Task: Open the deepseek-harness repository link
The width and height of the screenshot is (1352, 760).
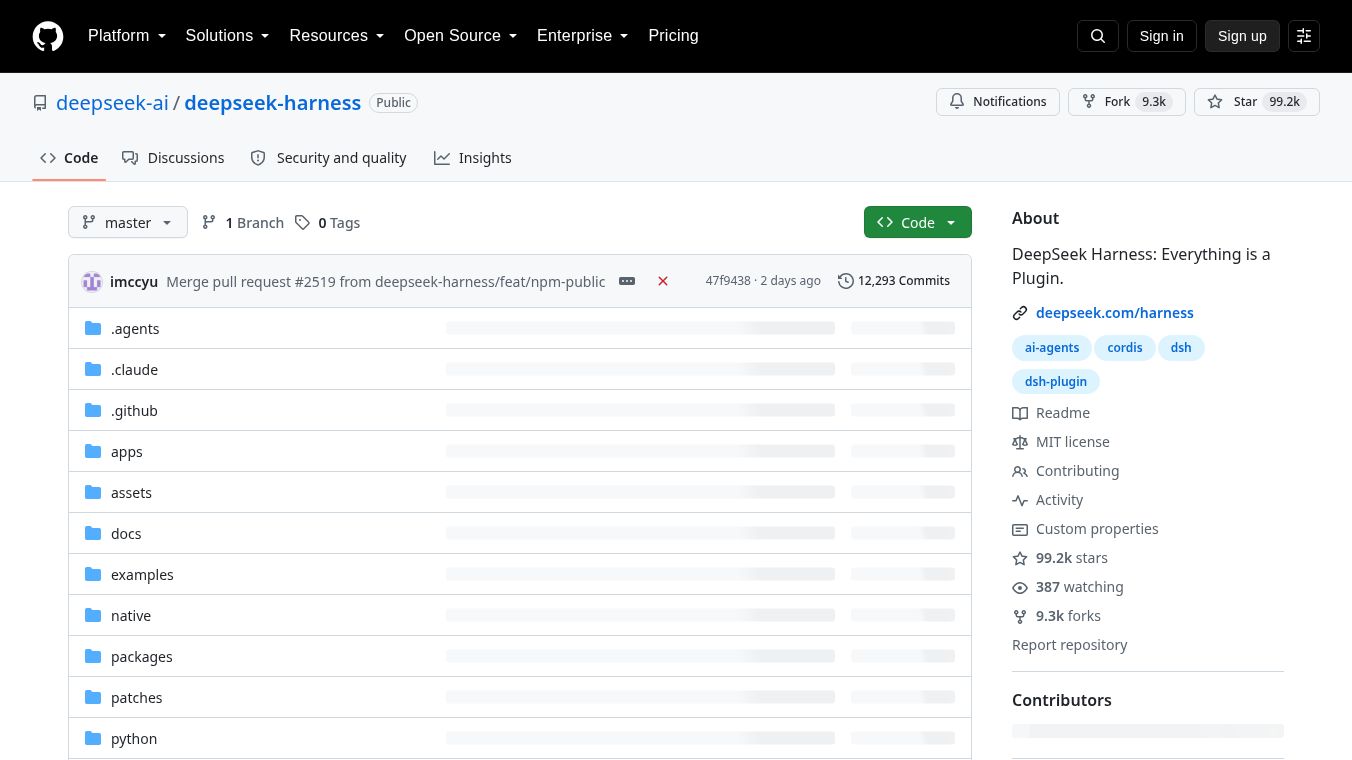Action: pyautogui.click(x=273, y=103)
